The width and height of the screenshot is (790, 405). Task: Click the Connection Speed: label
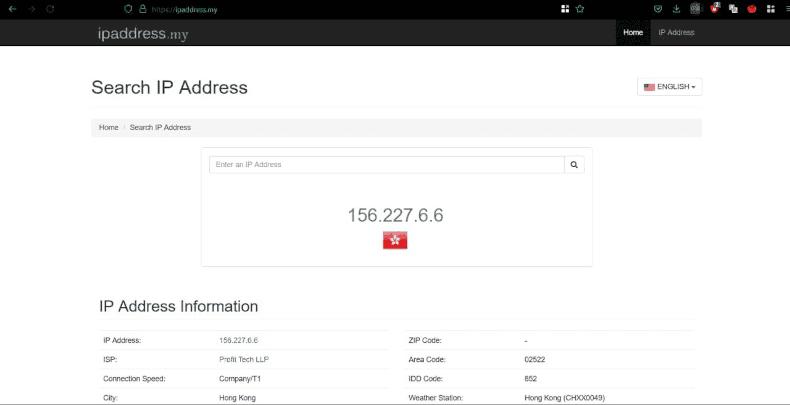click(x=134, y=379)
